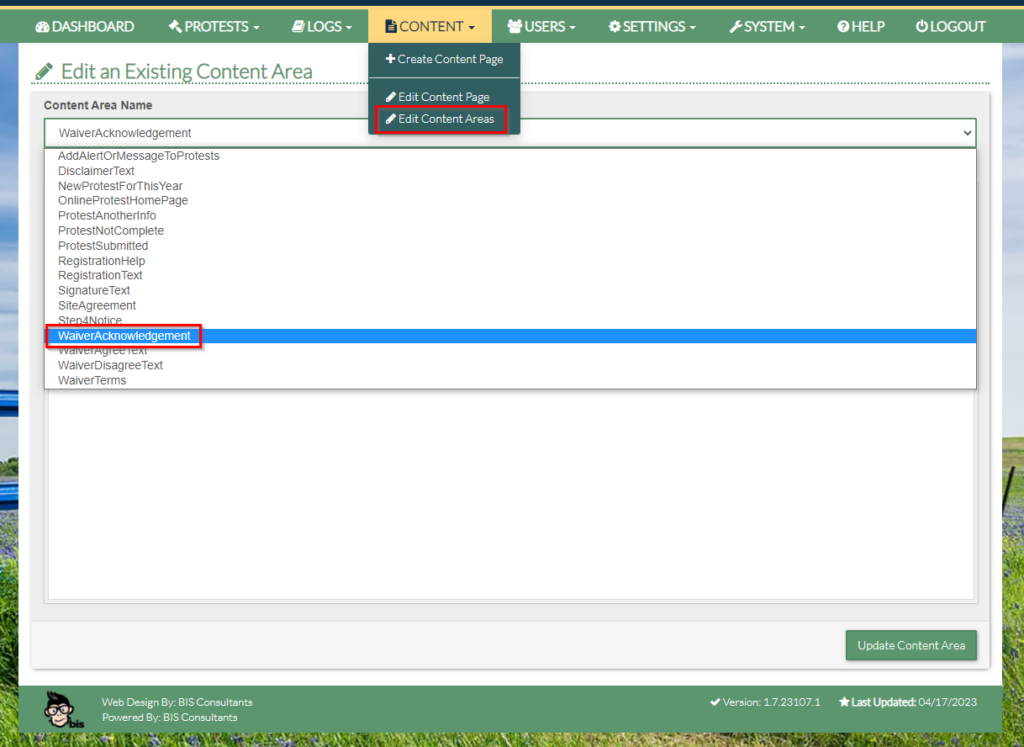The width and height of the screenshot is (1024, 747).
Task: Choose RegistrationHelp from the list
Action: pos(101,261)
